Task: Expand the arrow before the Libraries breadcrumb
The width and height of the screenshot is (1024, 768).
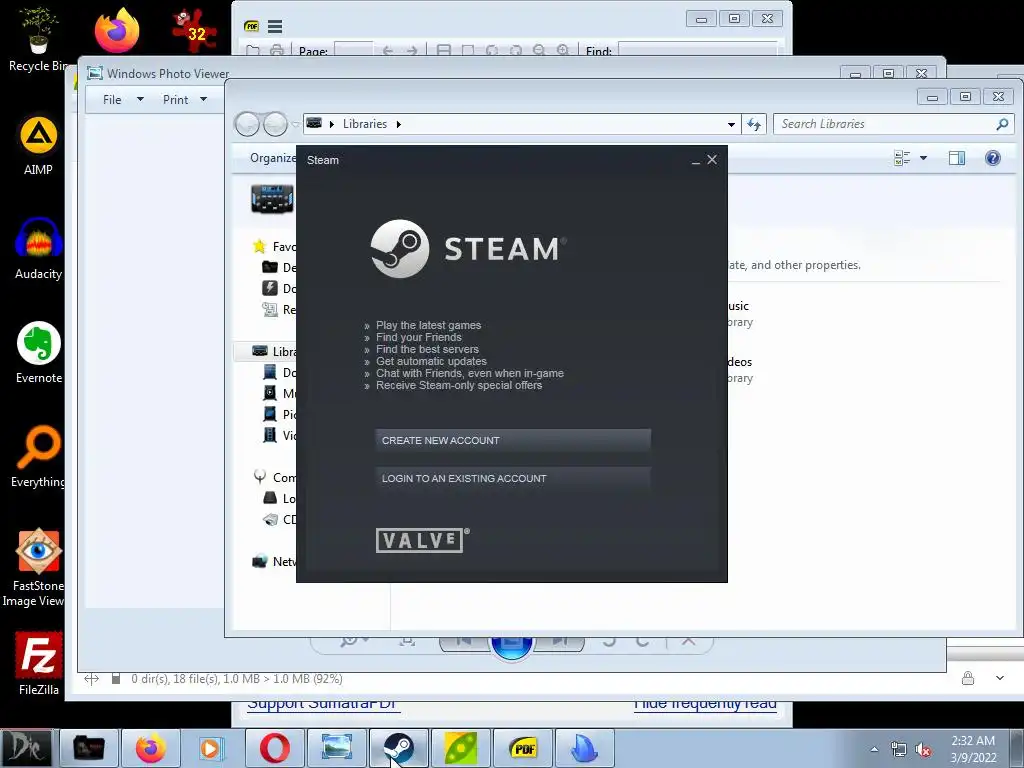Action: (332, 124)
